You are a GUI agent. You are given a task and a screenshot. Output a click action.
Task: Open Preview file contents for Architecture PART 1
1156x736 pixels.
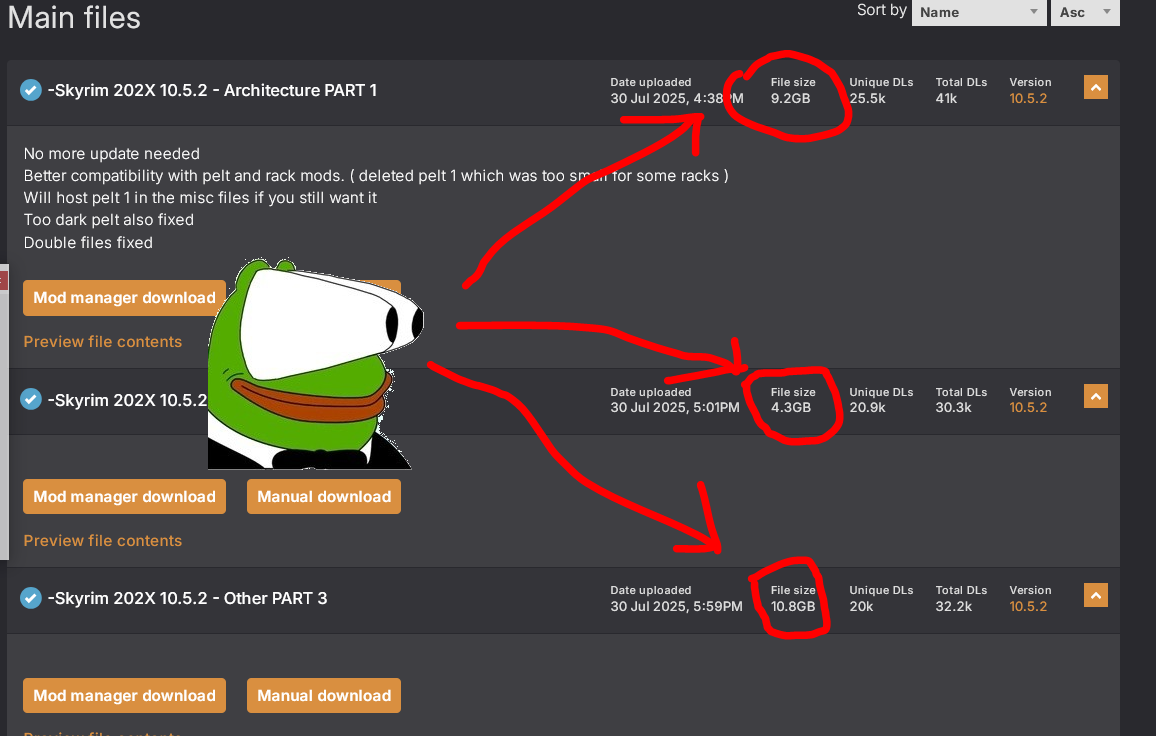pyautogui.click(x=102, y=341)
